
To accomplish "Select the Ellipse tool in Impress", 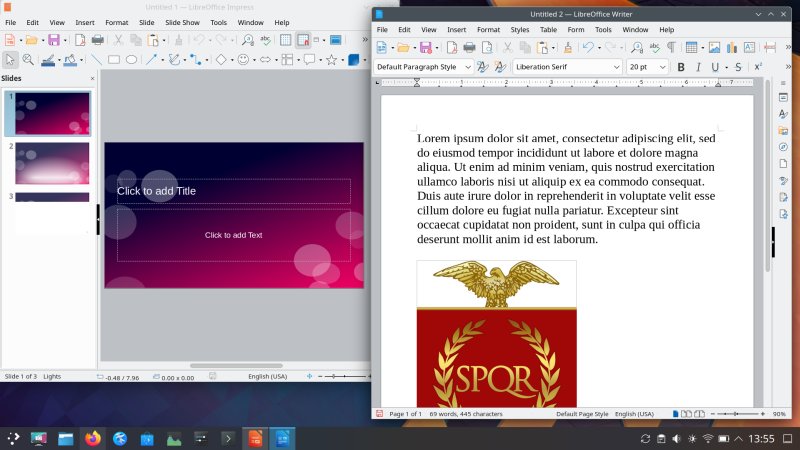I will pos(131,60).
